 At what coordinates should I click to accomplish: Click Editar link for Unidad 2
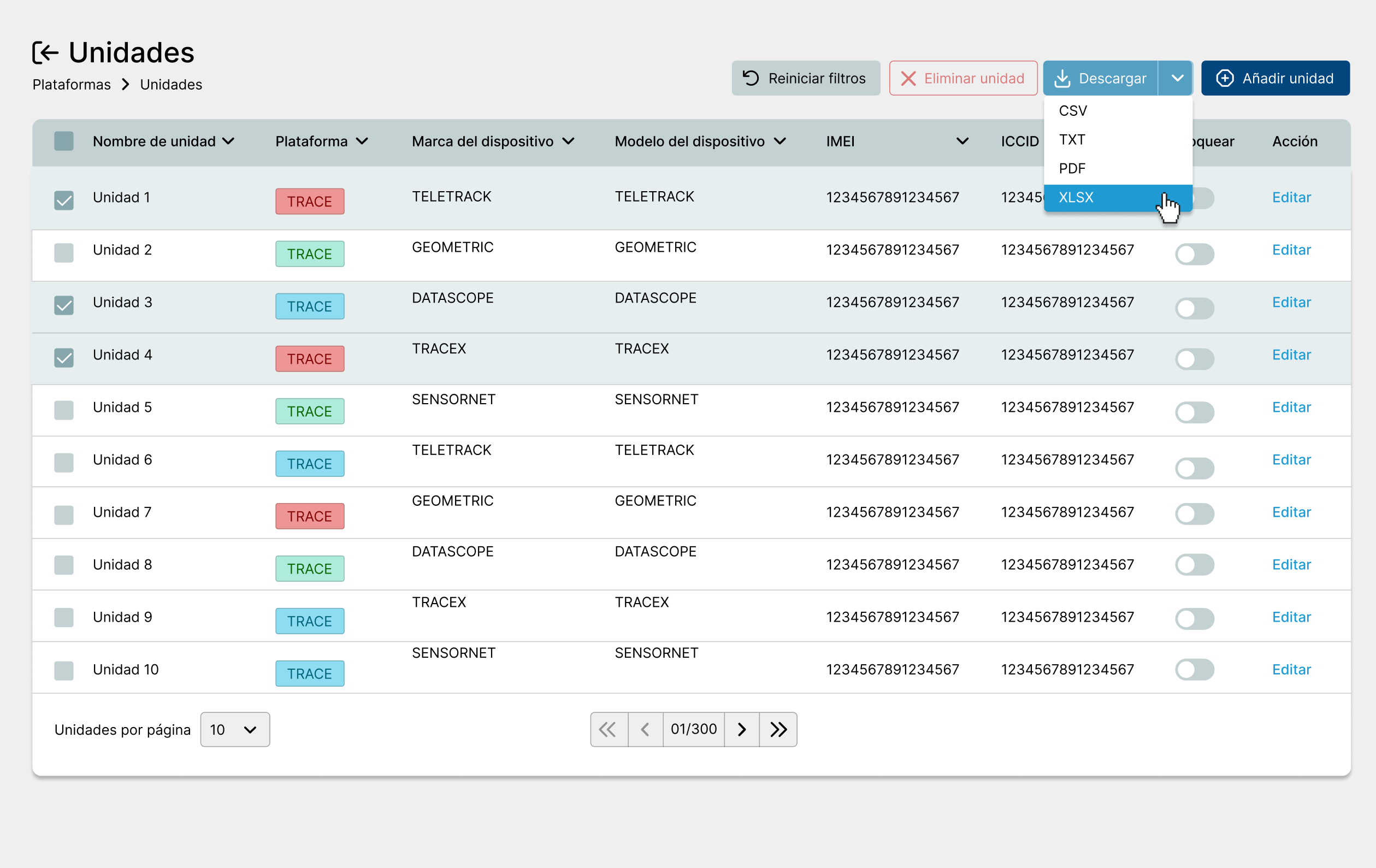click(x=1291, y=250)
